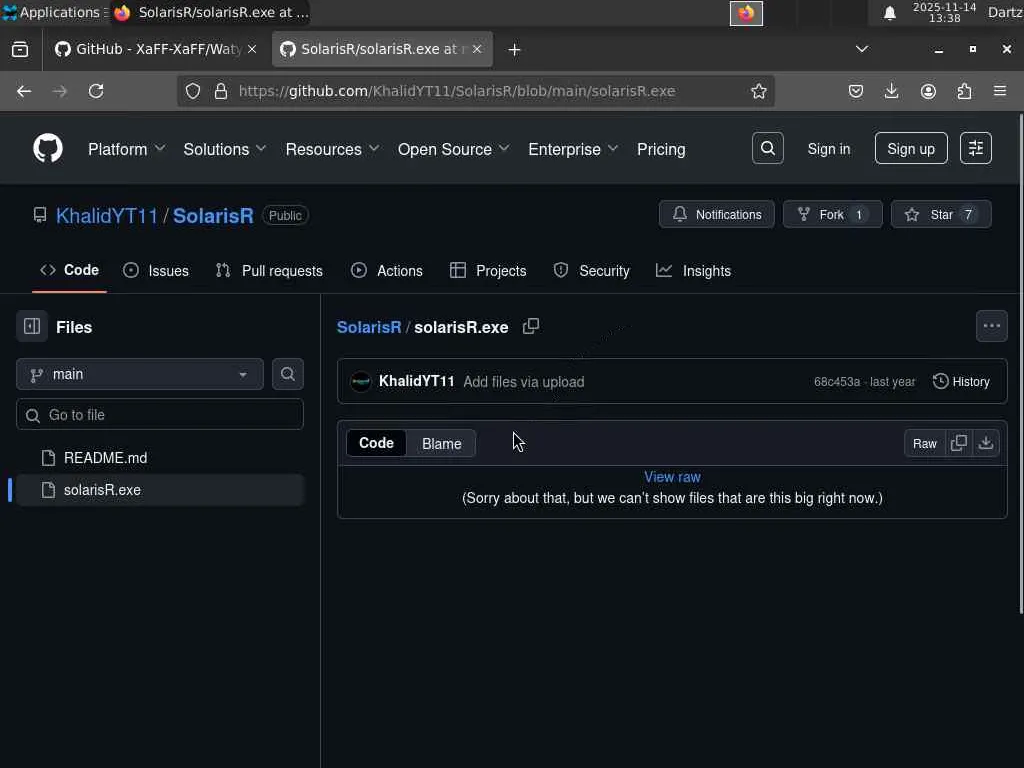
Task: List all tabs with the chevron button
Action: (862, 49)
